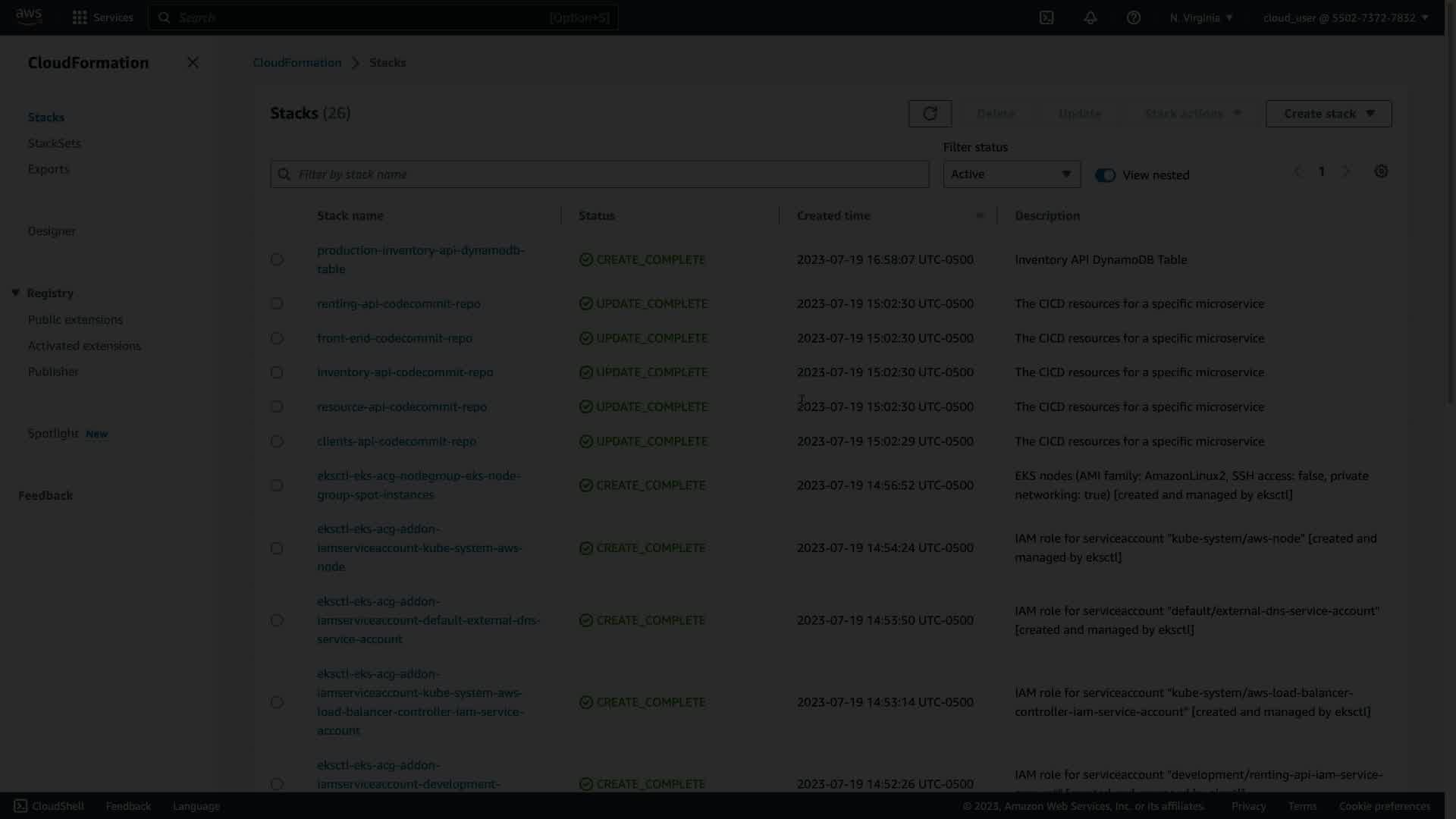Click the CloudFormation breadcrumb link
Viewport: 1456px width, 819px height.
(297, 63)
